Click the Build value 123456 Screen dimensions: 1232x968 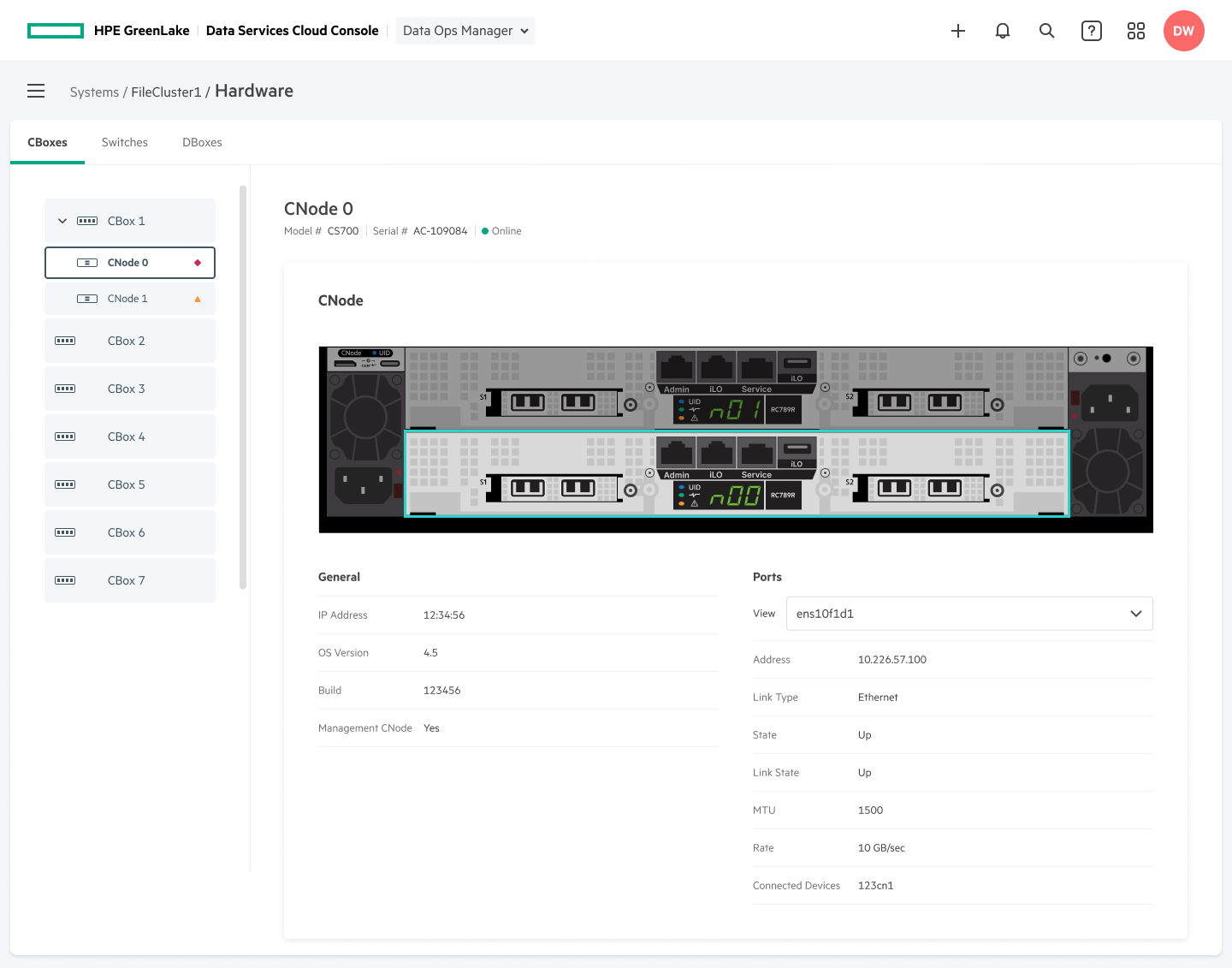tap(441, 691)
